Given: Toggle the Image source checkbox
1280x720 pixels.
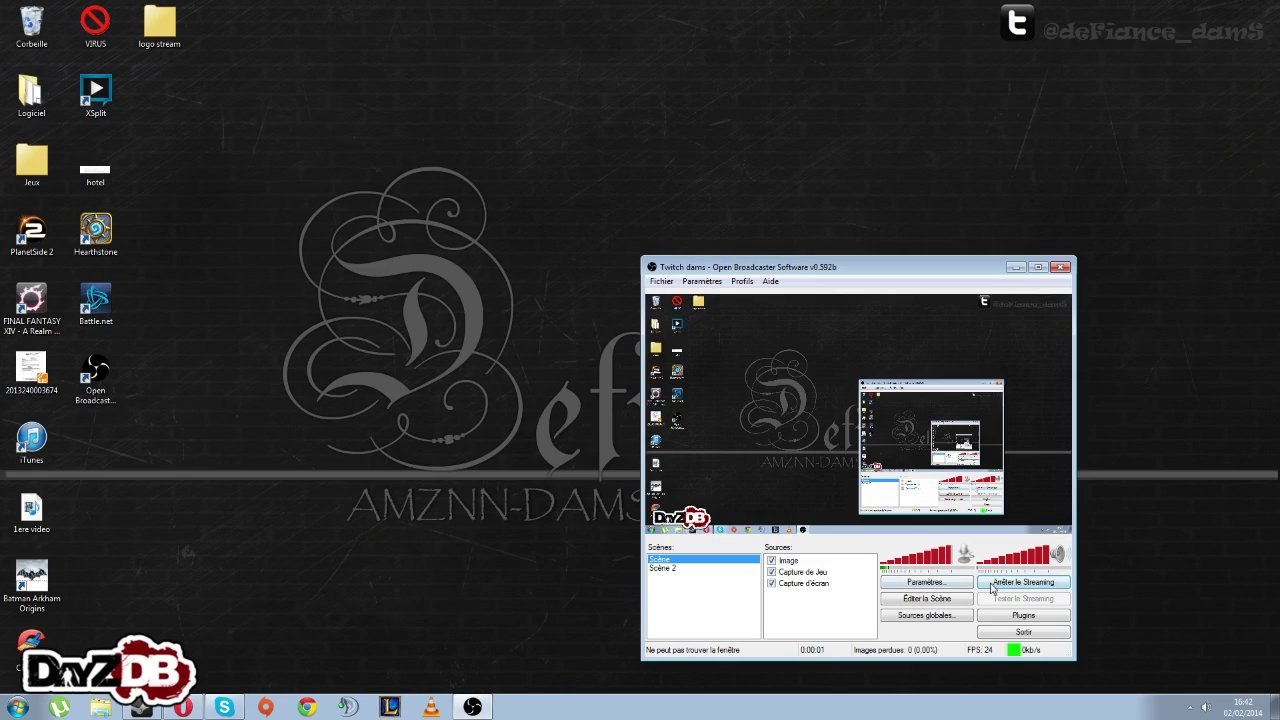Looking at the screenshot, I should (771, 561).
